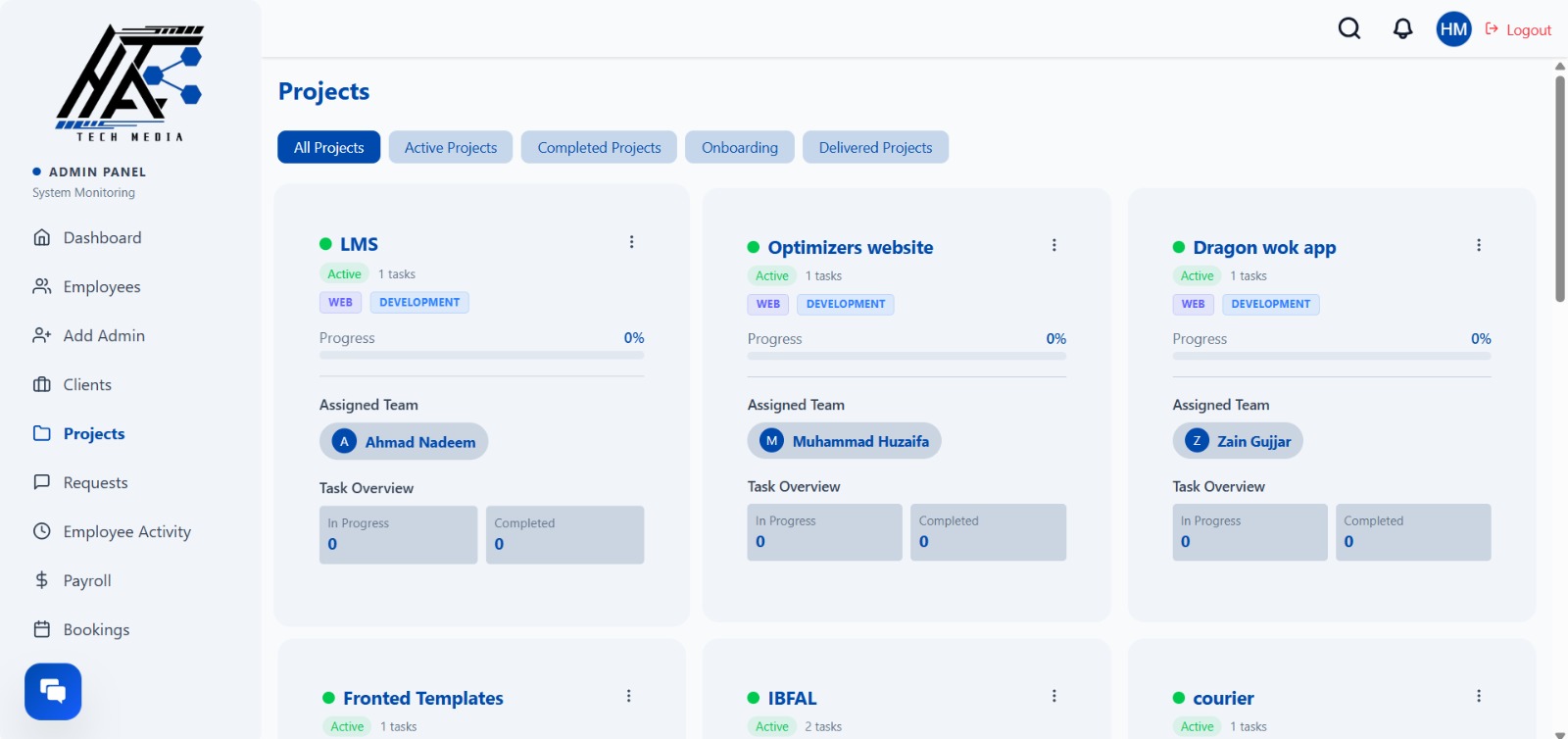Show the Delivered Projects tab
Screen dimensions: 1568x739
point(875,147)
